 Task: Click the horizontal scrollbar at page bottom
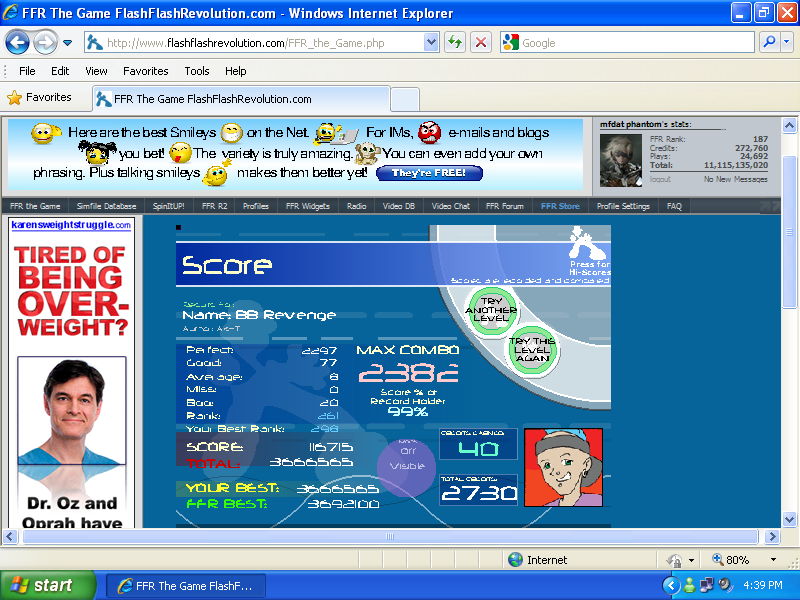point(390,537)
